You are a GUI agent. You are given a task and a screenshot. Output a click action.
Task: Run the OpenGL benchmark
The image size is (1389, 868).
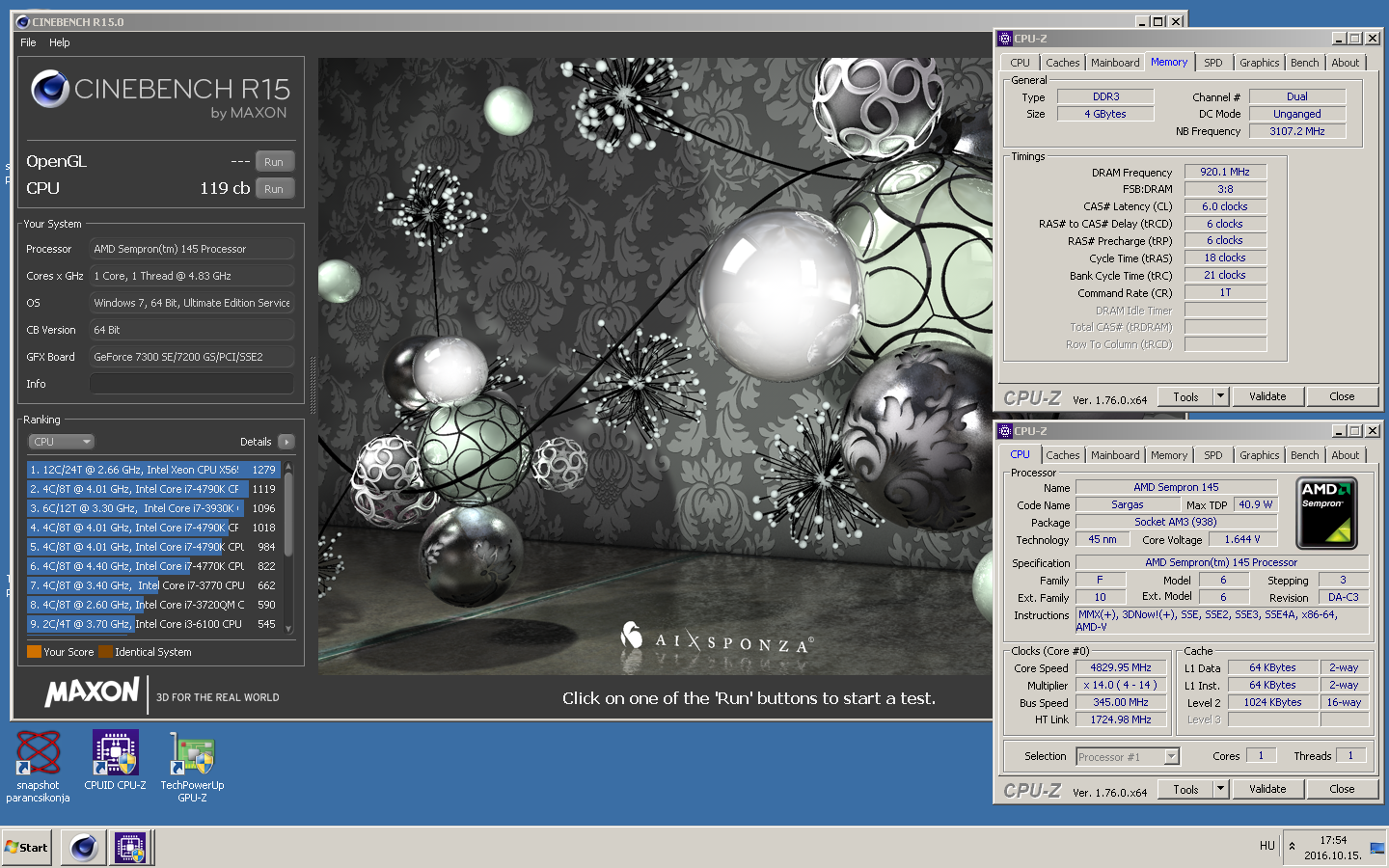274,162
